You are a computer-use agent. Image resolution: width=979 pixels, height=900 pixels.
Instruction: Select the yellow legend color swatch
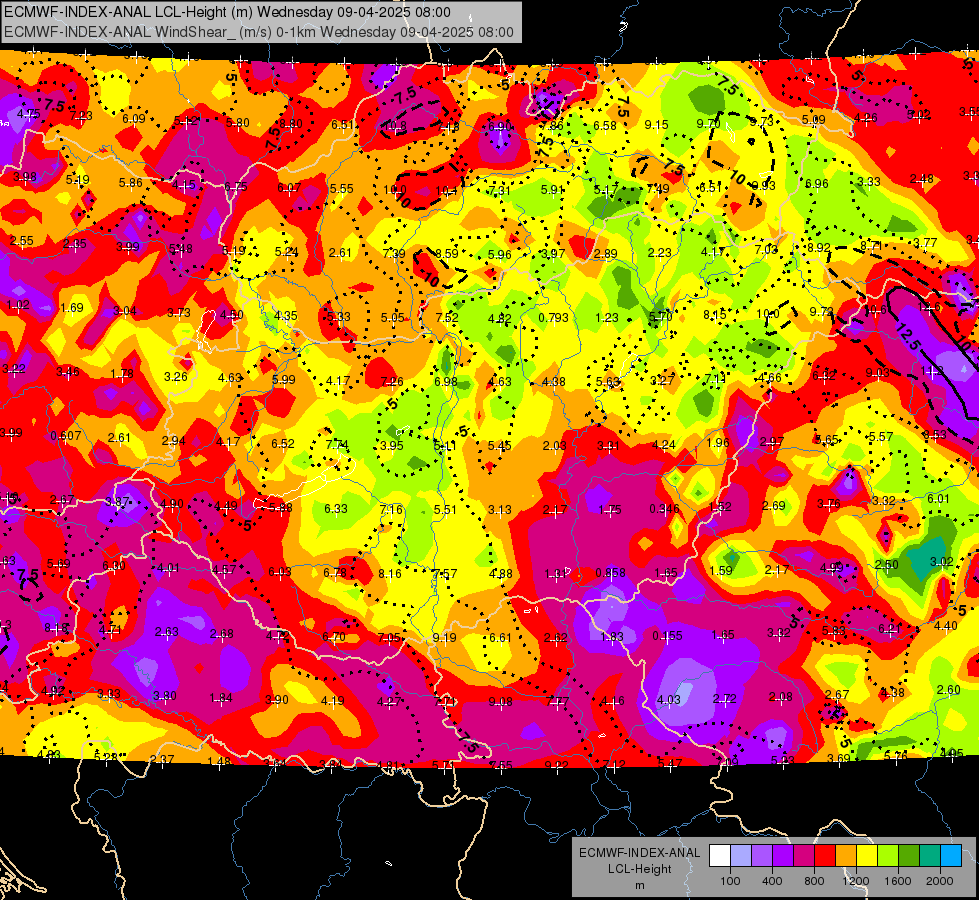pyautogui.click(x=867, y=856)
